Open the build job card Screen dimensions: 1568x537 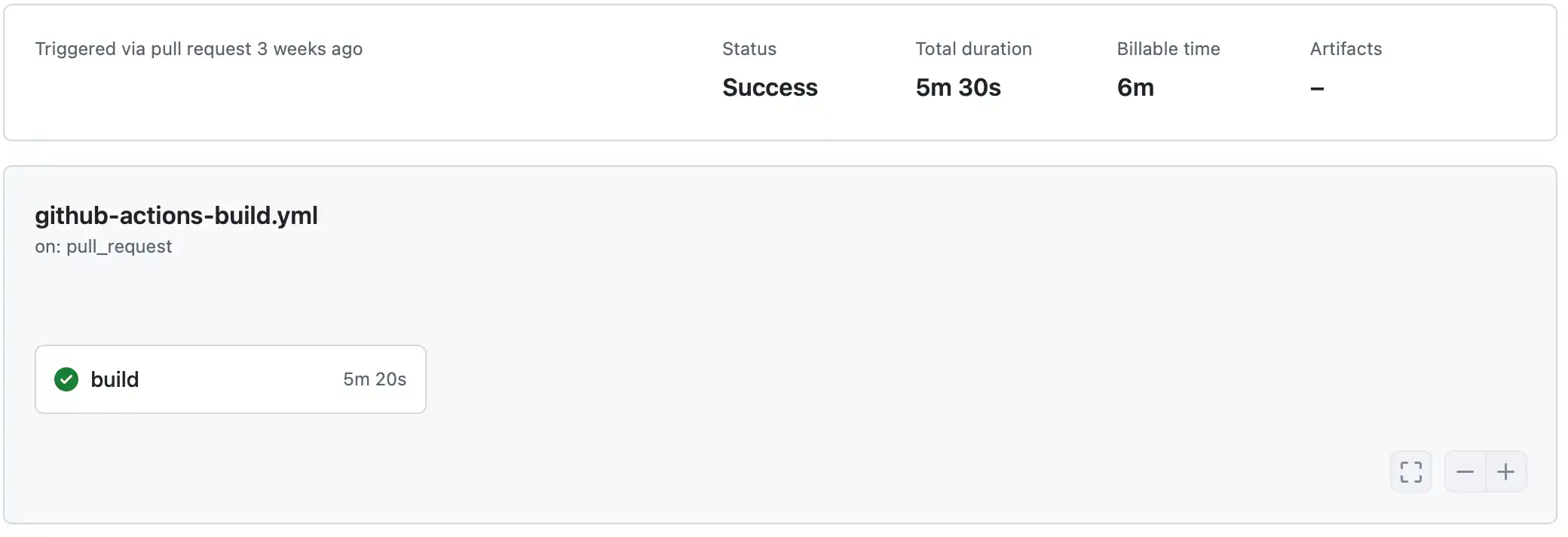tap(230, 379)
